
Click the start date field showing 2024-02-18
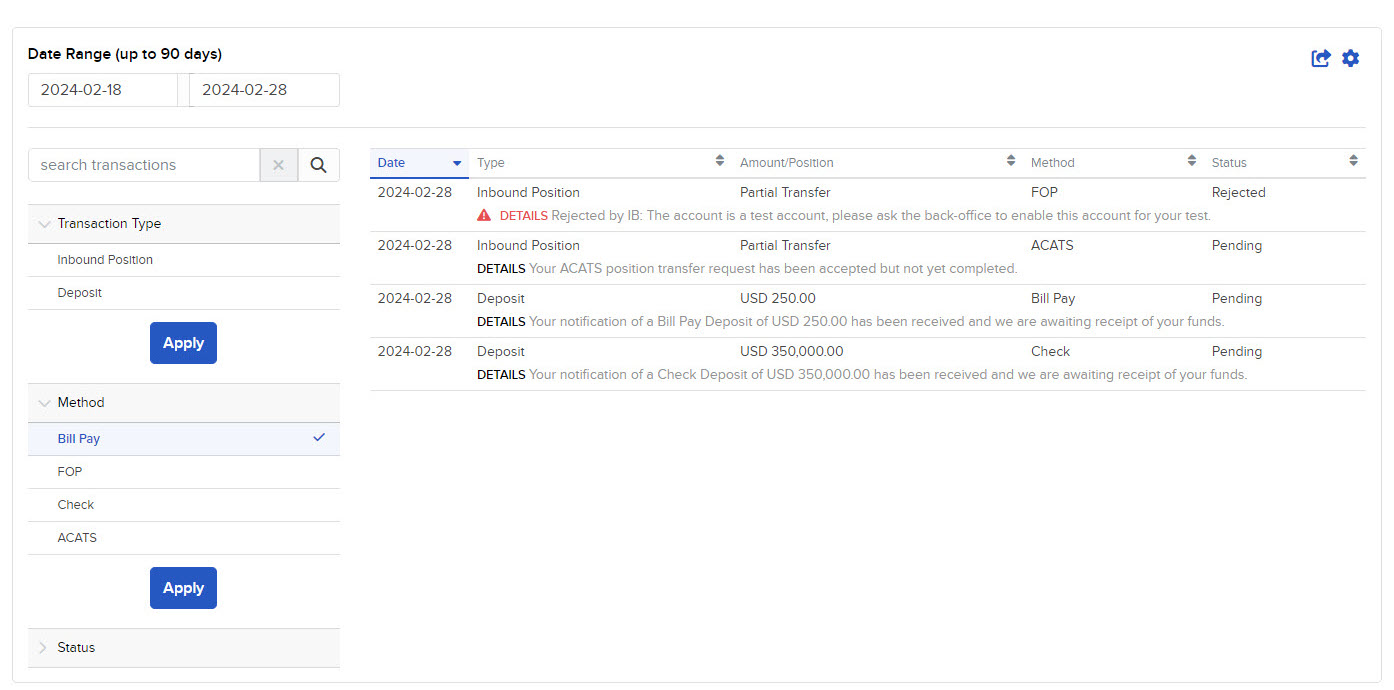click(103, 89)
